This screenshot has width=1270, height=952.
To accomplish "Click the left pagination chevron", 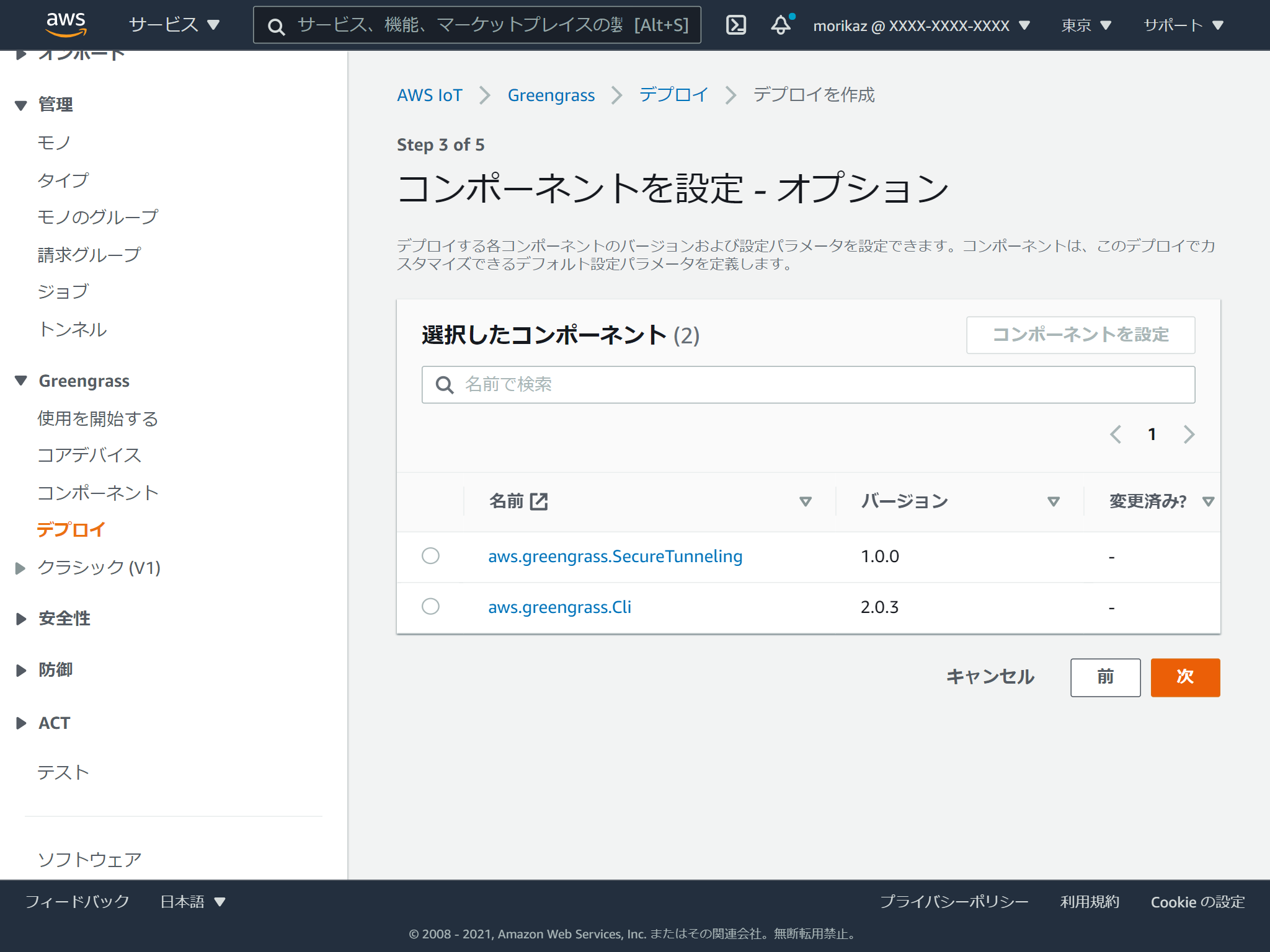I will [1116, 434].
